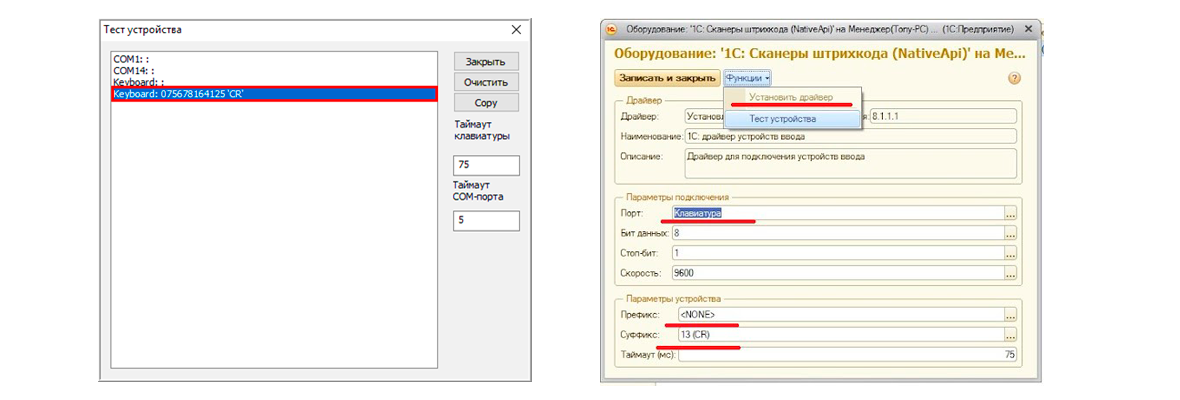Open the Порт selection ellipsis button
The width and height of the screenshot is (1180, 400).
click(1011, 214)
